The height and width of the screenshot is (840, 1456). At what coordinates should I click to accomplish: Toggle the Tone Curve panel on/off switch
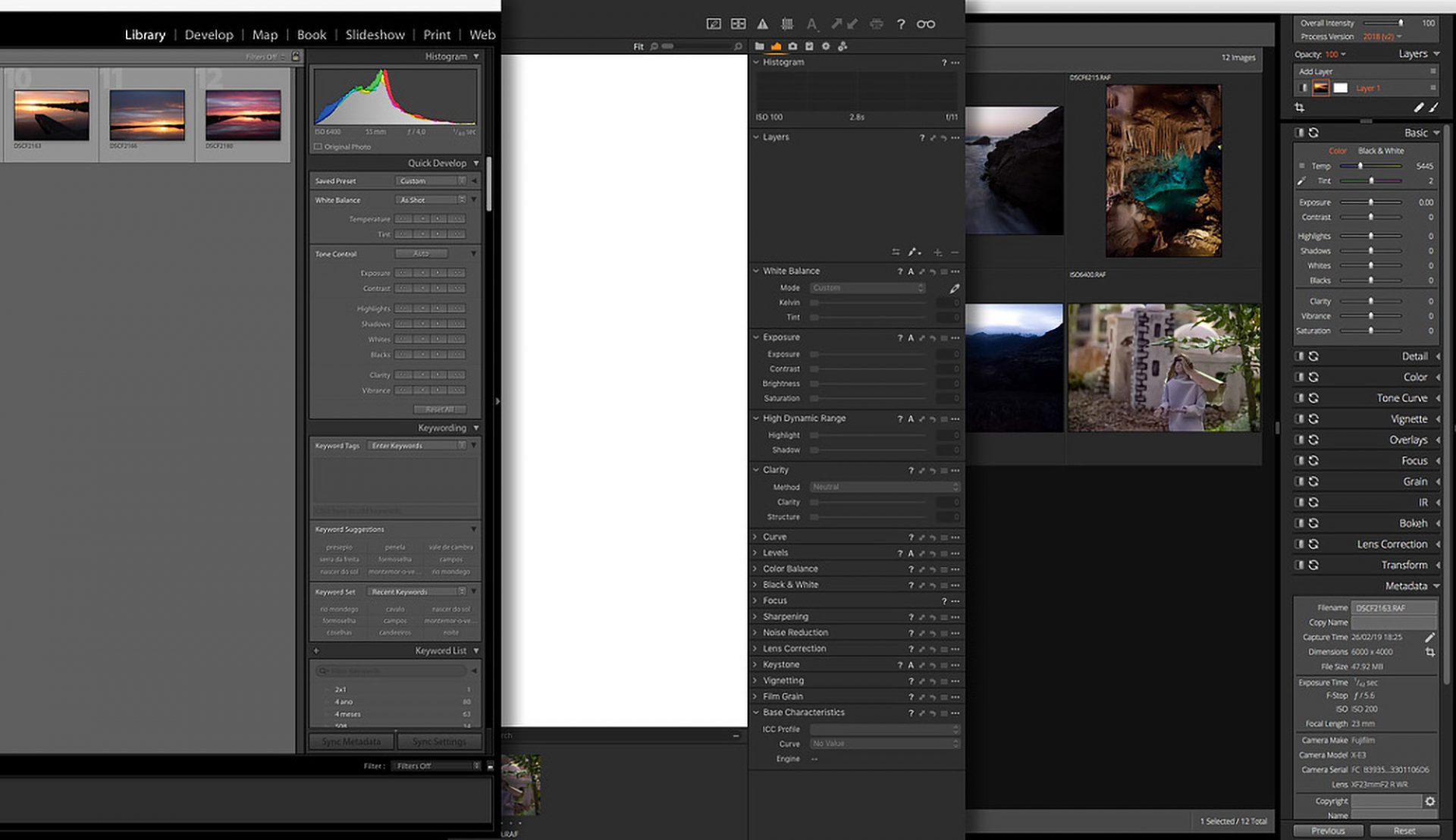[1299, 398]
